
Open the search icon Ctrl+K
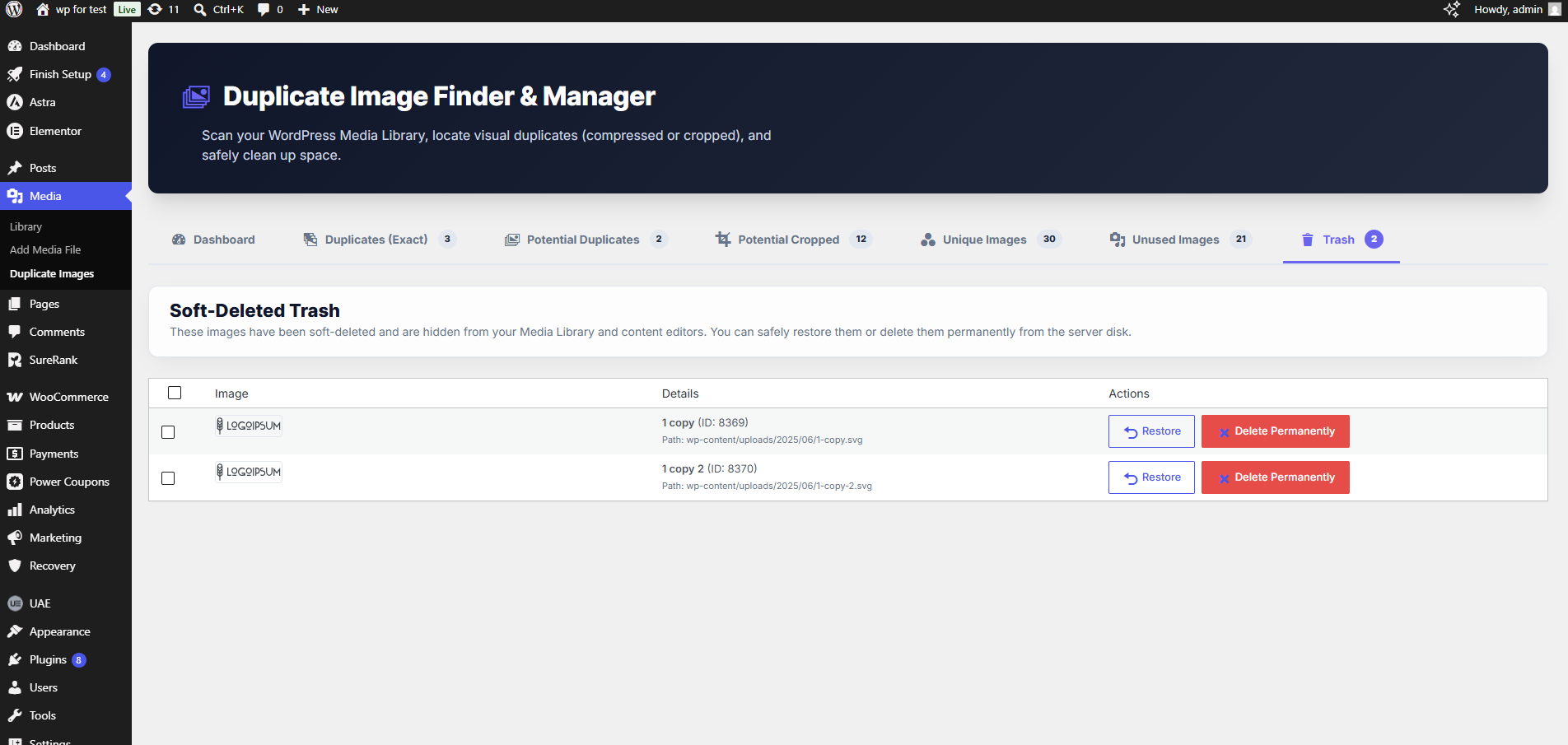[200, 10]
